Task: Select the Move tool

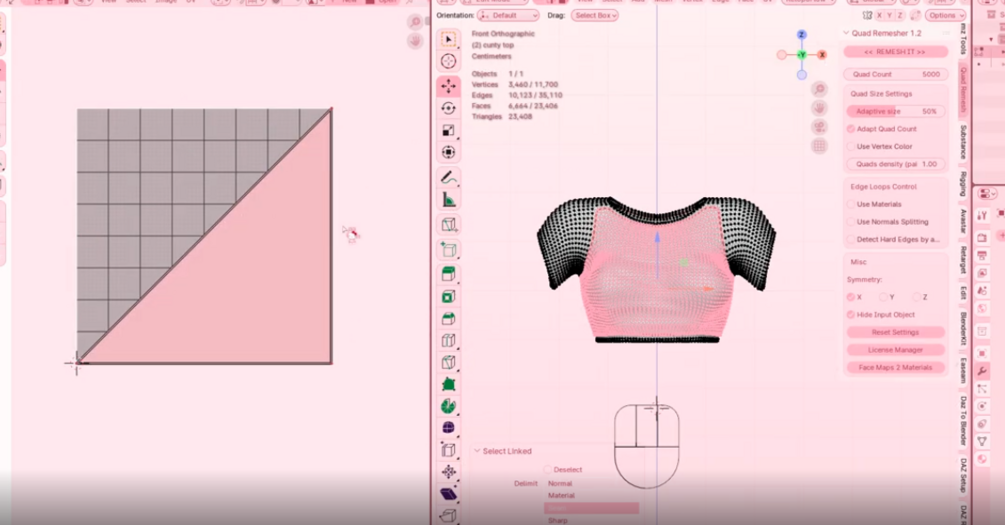Action: 449,86
